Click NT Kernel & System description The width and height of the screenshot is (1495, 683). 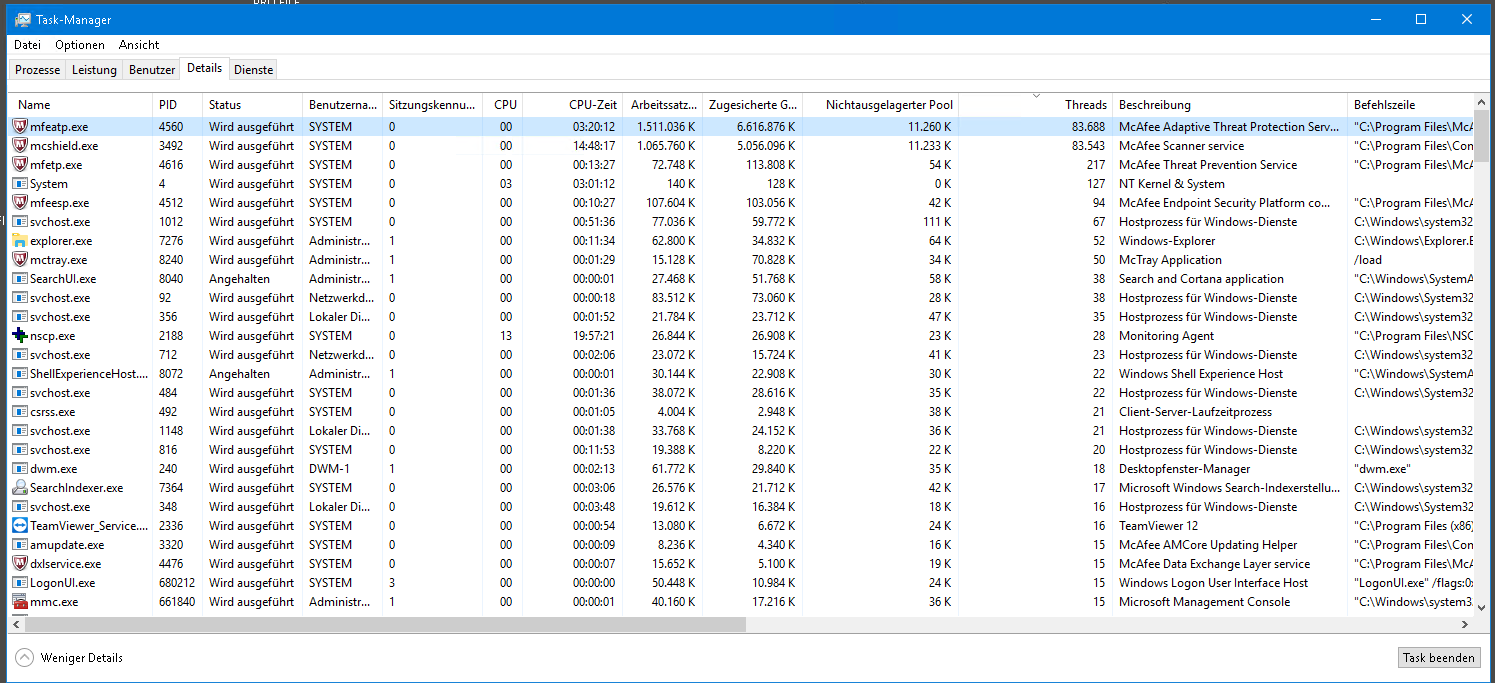click(1171, 184)
